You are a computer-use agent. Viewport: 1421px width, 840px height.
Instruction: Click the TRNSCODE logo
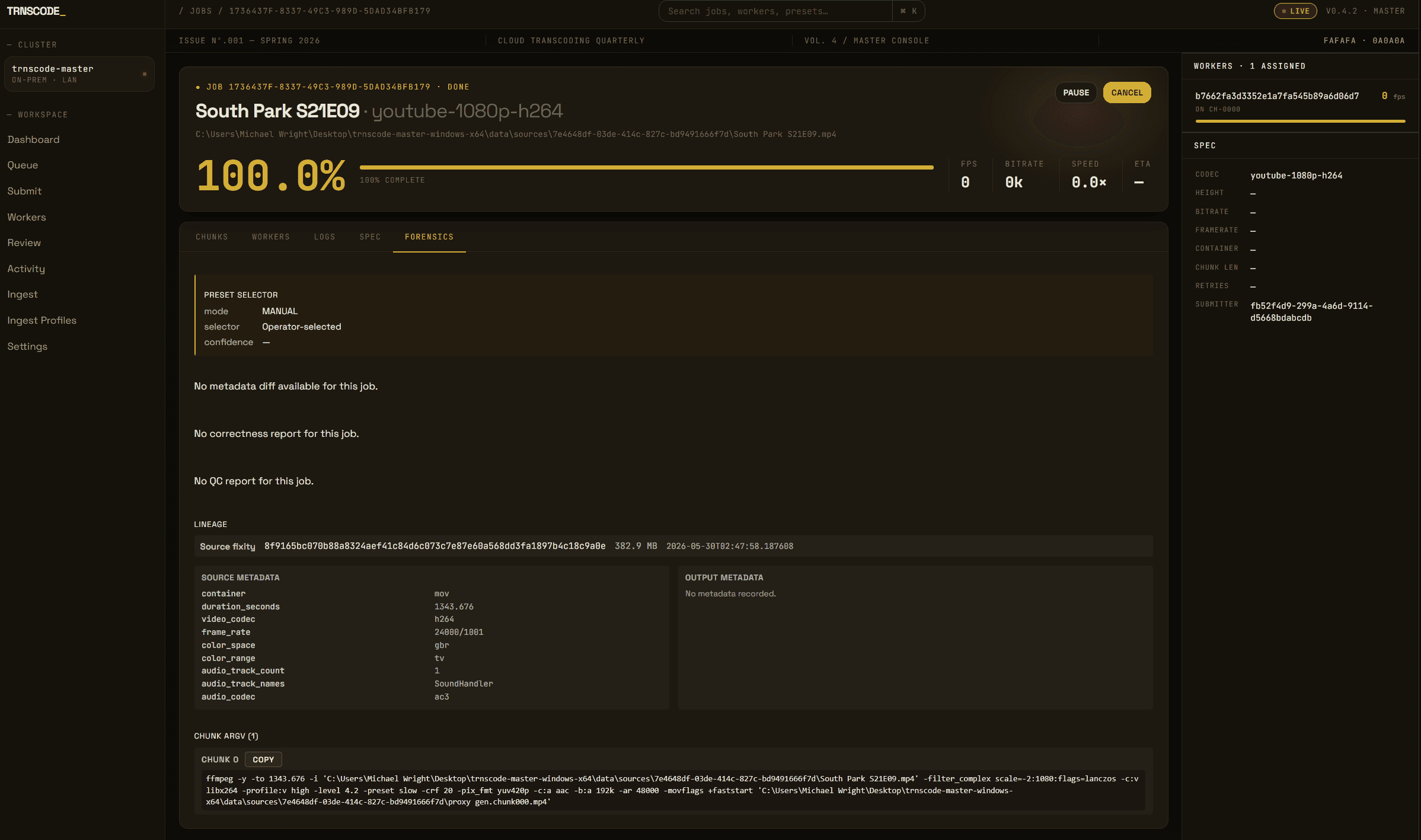pos(36,11)
